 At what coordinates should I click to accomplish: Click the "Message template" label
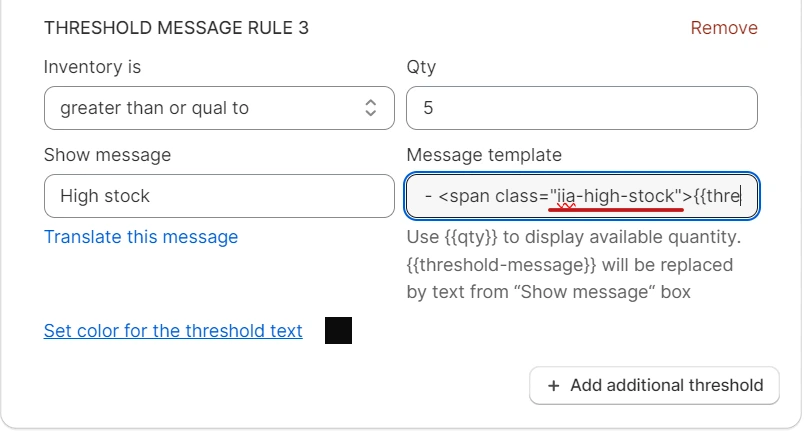pyautogui.click(x=484, y=155)
